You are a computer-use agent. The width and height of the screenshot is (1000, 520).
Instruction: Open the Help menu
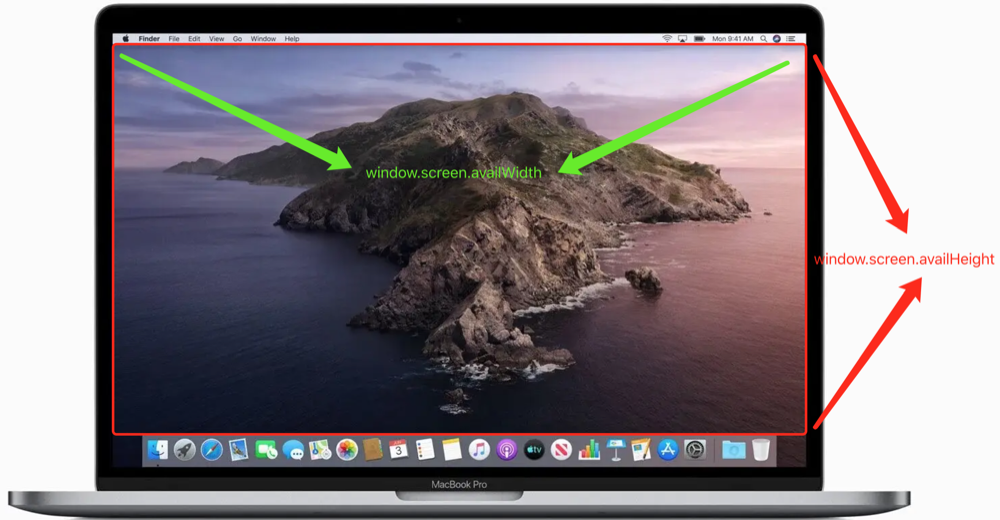292,38
